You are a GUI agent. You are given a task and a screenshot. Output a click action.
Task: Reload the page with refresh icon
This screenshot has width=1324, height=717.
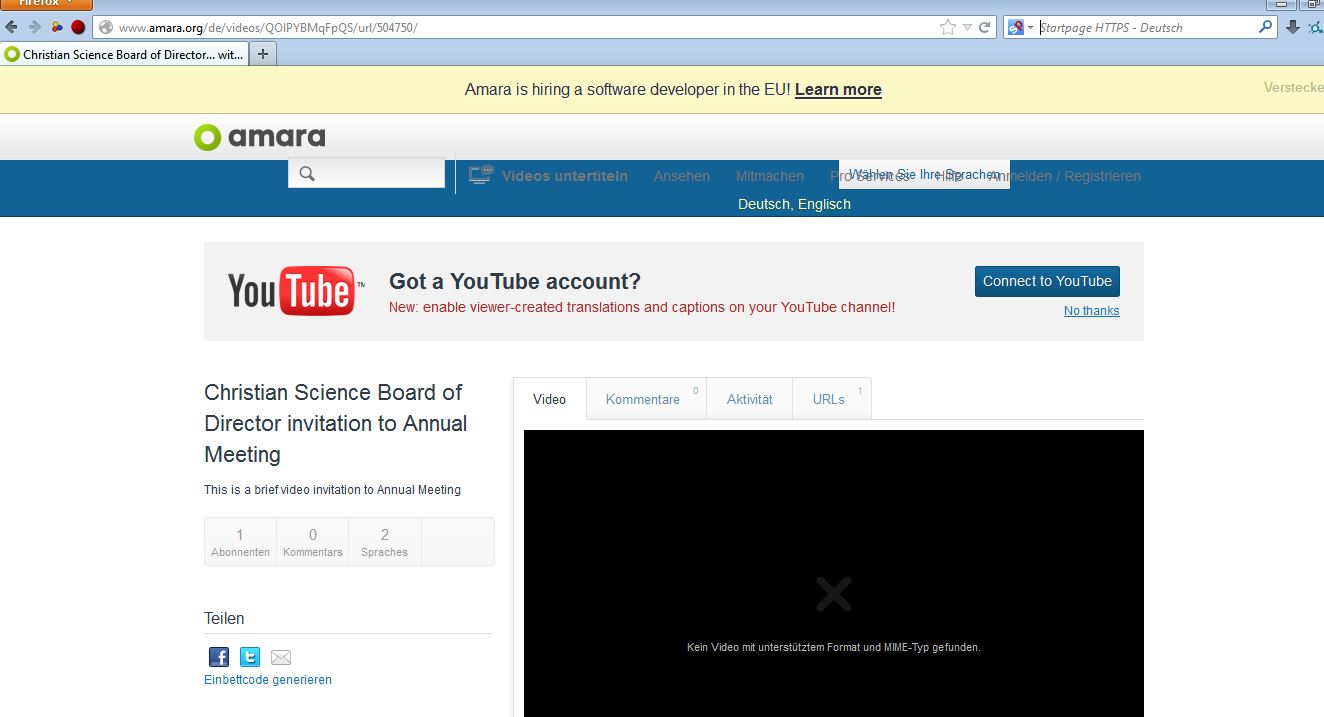pyautogui.click(x=985, y=27)
